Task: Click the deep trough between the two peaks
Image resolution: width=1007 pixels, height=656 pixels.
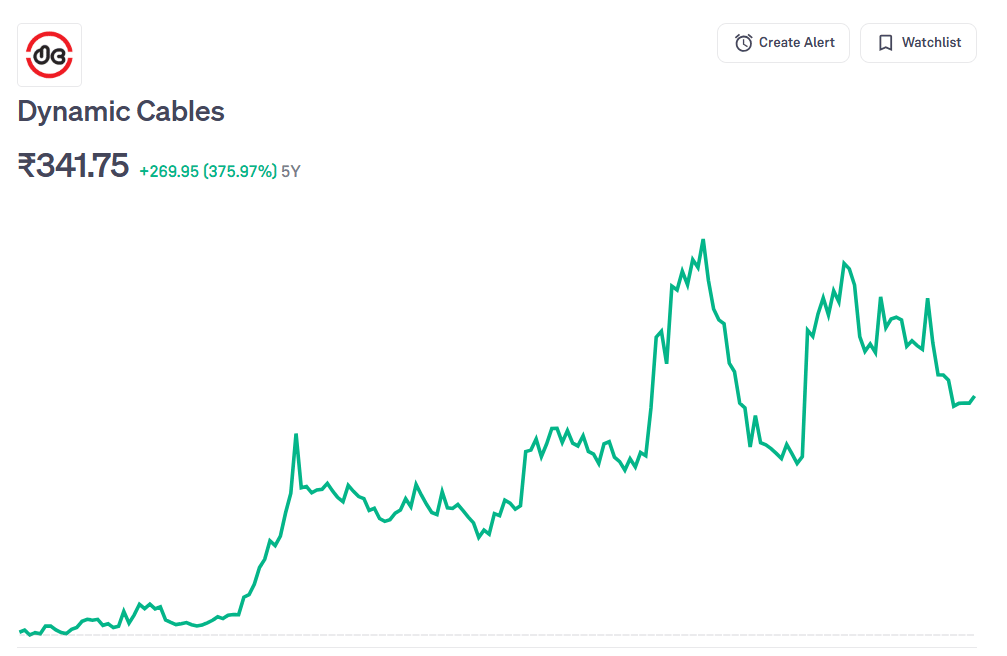Action: click(797, 464)
